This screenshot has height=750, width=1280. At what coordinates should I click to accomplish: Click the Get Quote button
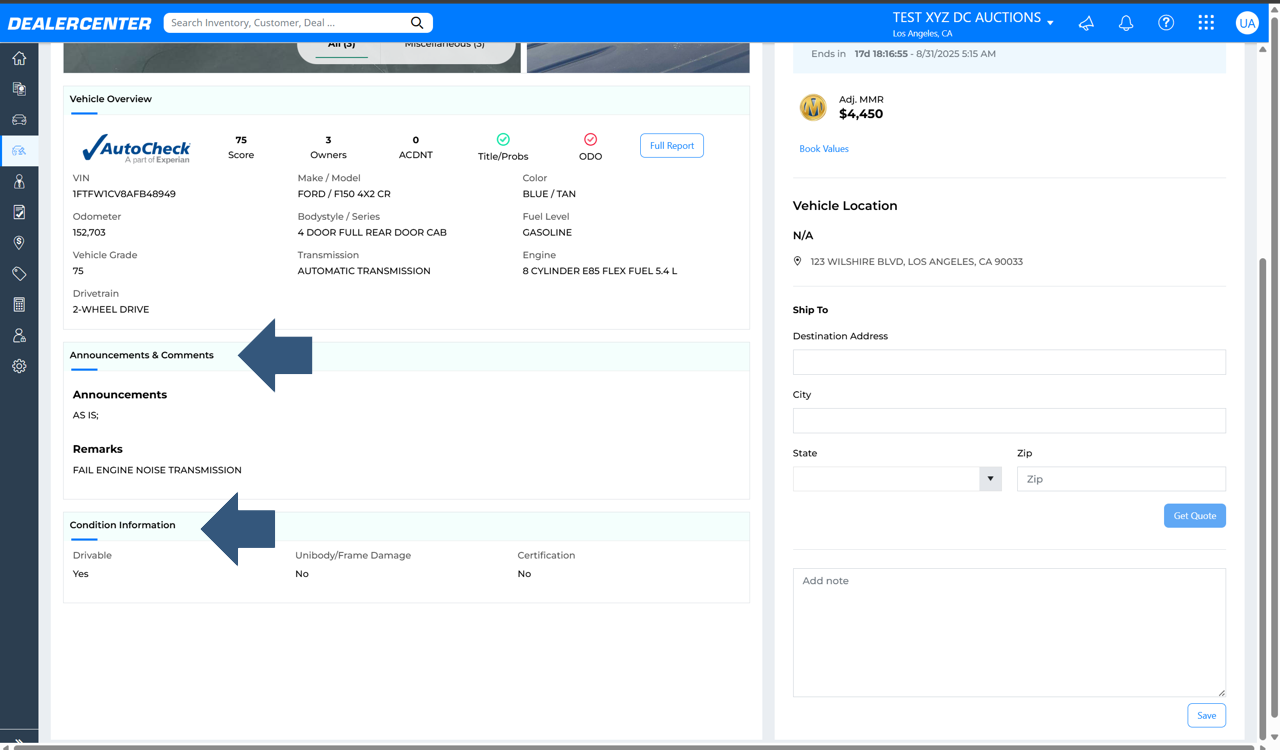[x=1195, y=516]
